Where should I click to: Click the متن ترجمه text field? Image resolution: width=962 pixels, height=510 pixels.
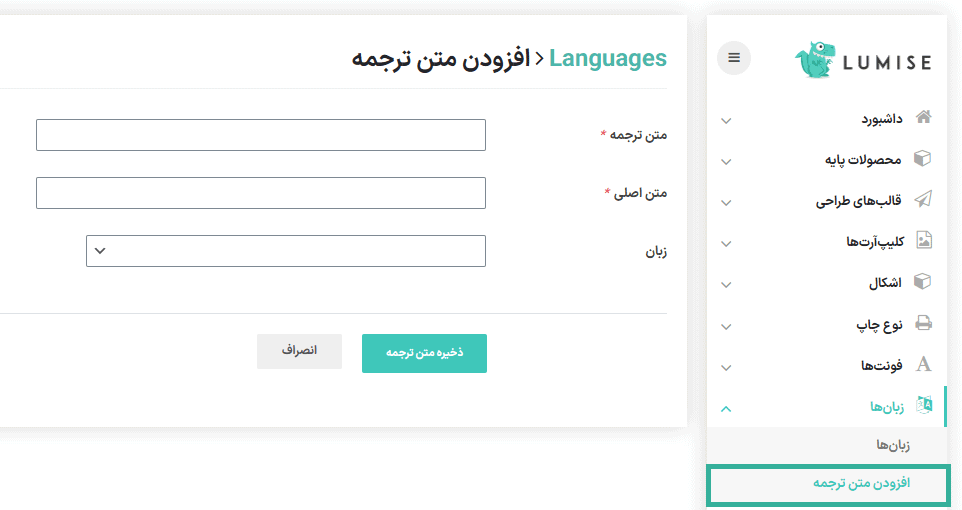[x=261, y=135]
